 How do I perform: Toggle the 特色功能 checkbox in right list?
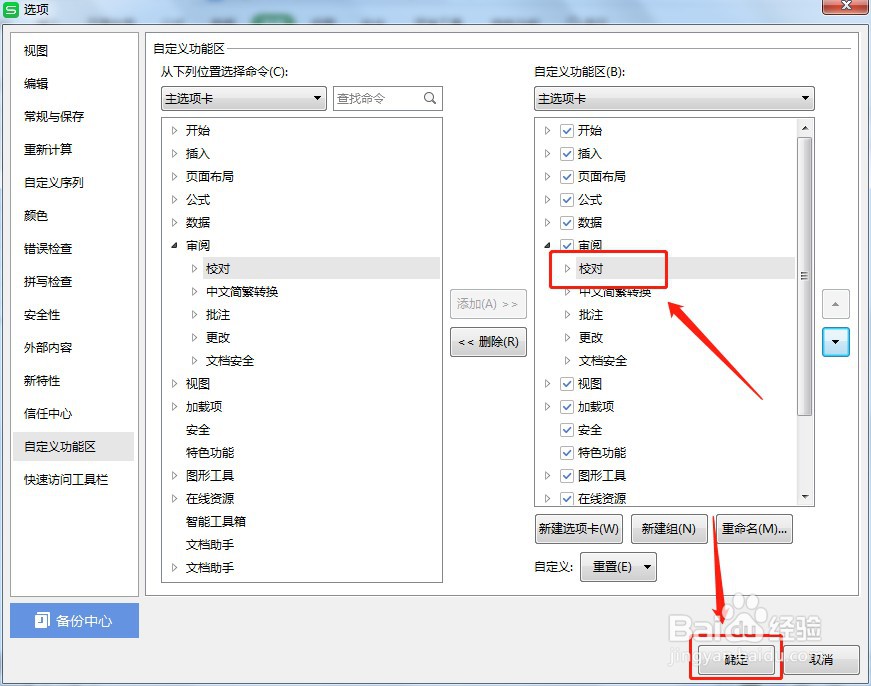567,453
